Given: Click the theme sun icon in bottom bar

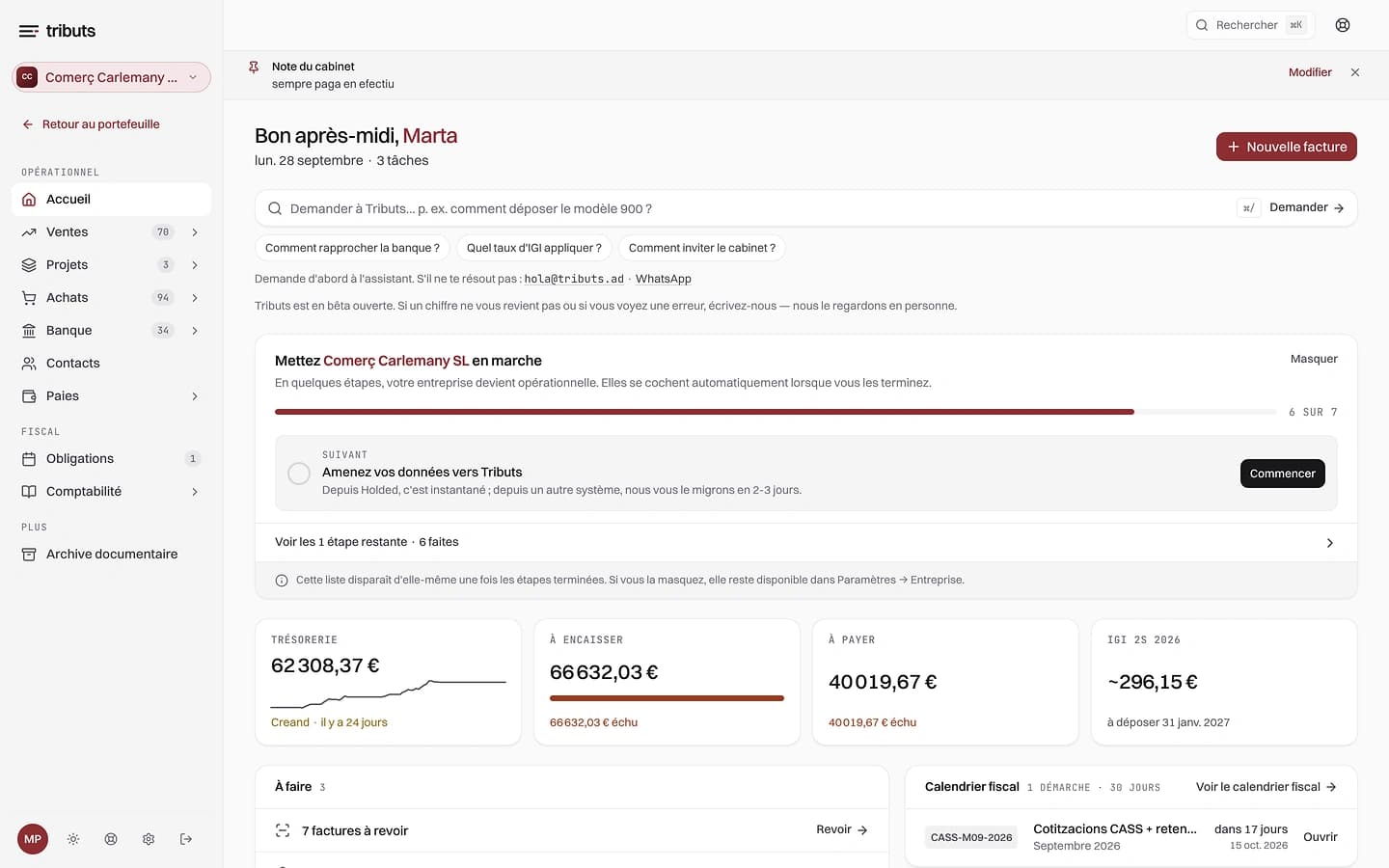Looking at the screenshot, I should click(73, 839).
